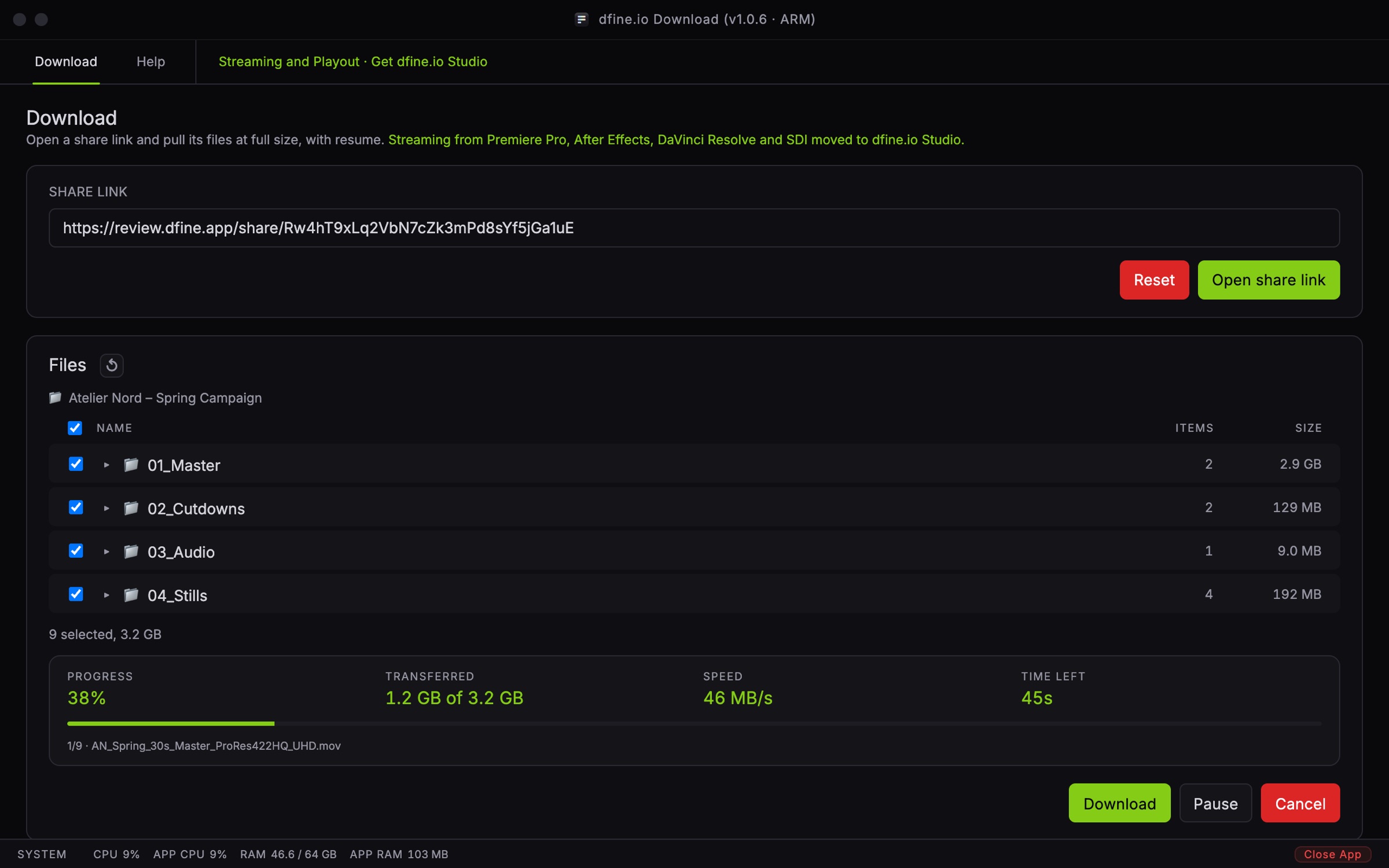Screen dimensions: 1389x868
Task: Click the 192 MB size value
Action: pos(1296,594)
